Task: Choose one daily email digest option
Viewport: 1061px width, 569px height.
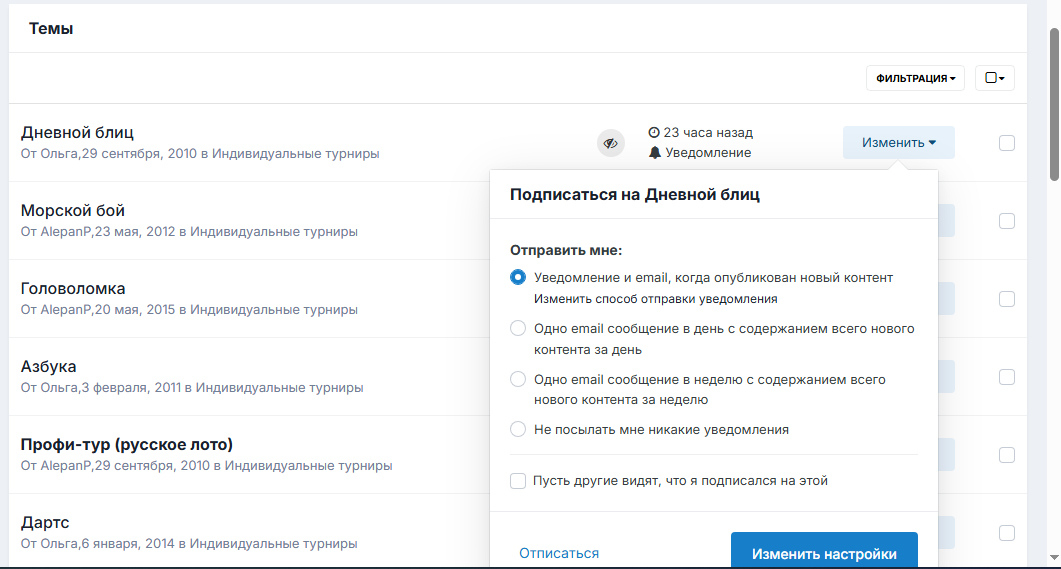Action: [518, 328]
